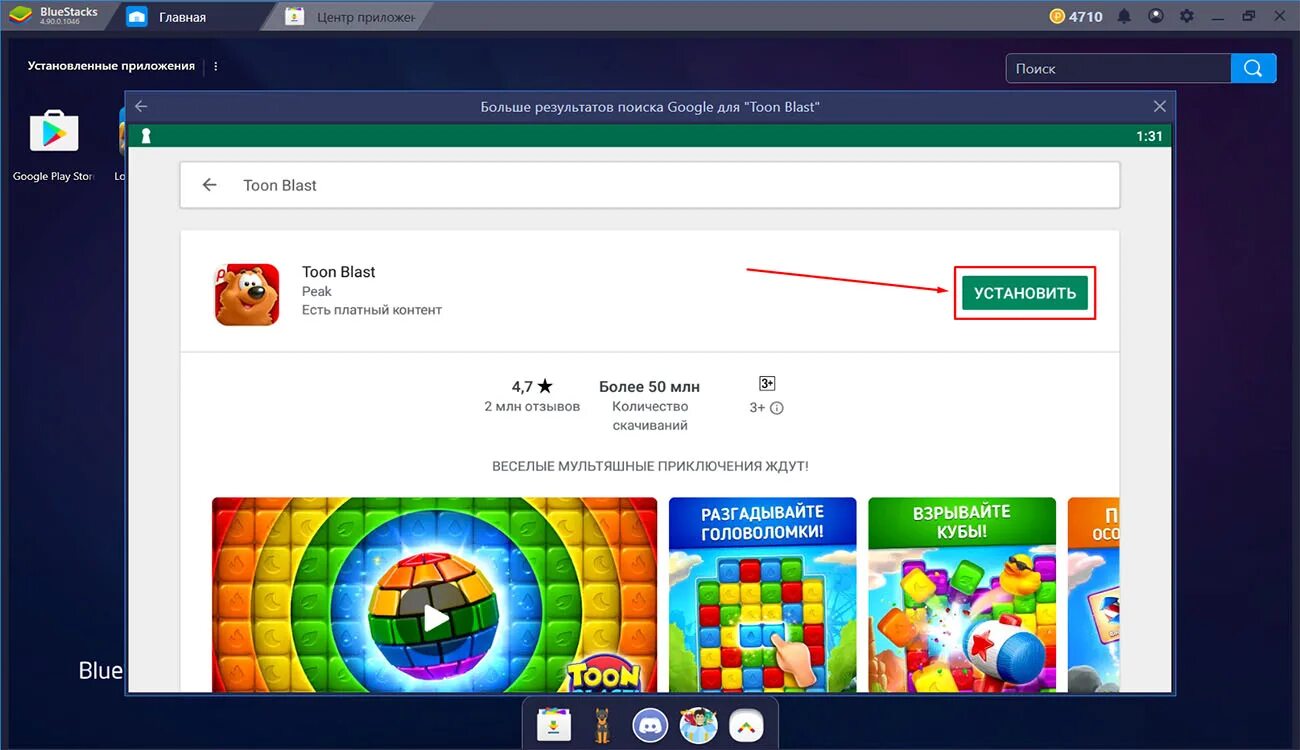1300x750 pixels.
Task: Open the Toon Blast bear app icon
Action: pos(247,294)
